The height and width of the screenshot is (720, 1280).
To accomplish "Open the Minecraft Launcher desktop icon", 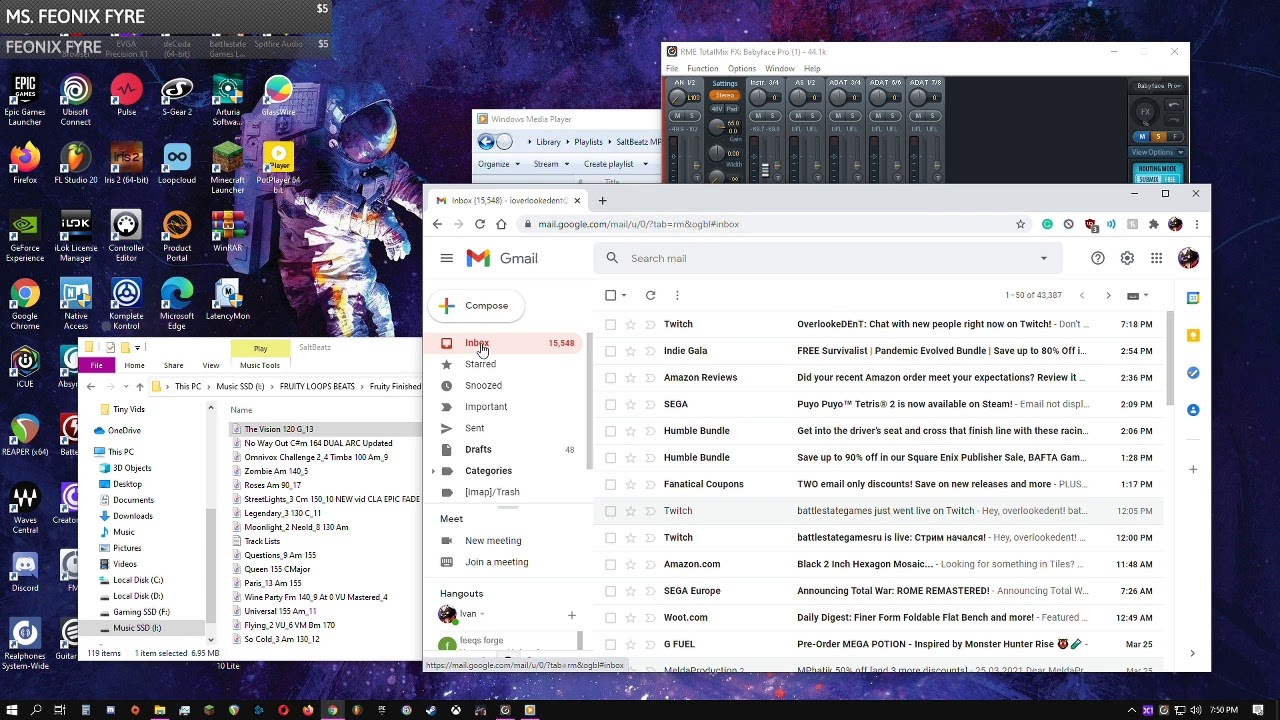I will click(x=227, y=168).
